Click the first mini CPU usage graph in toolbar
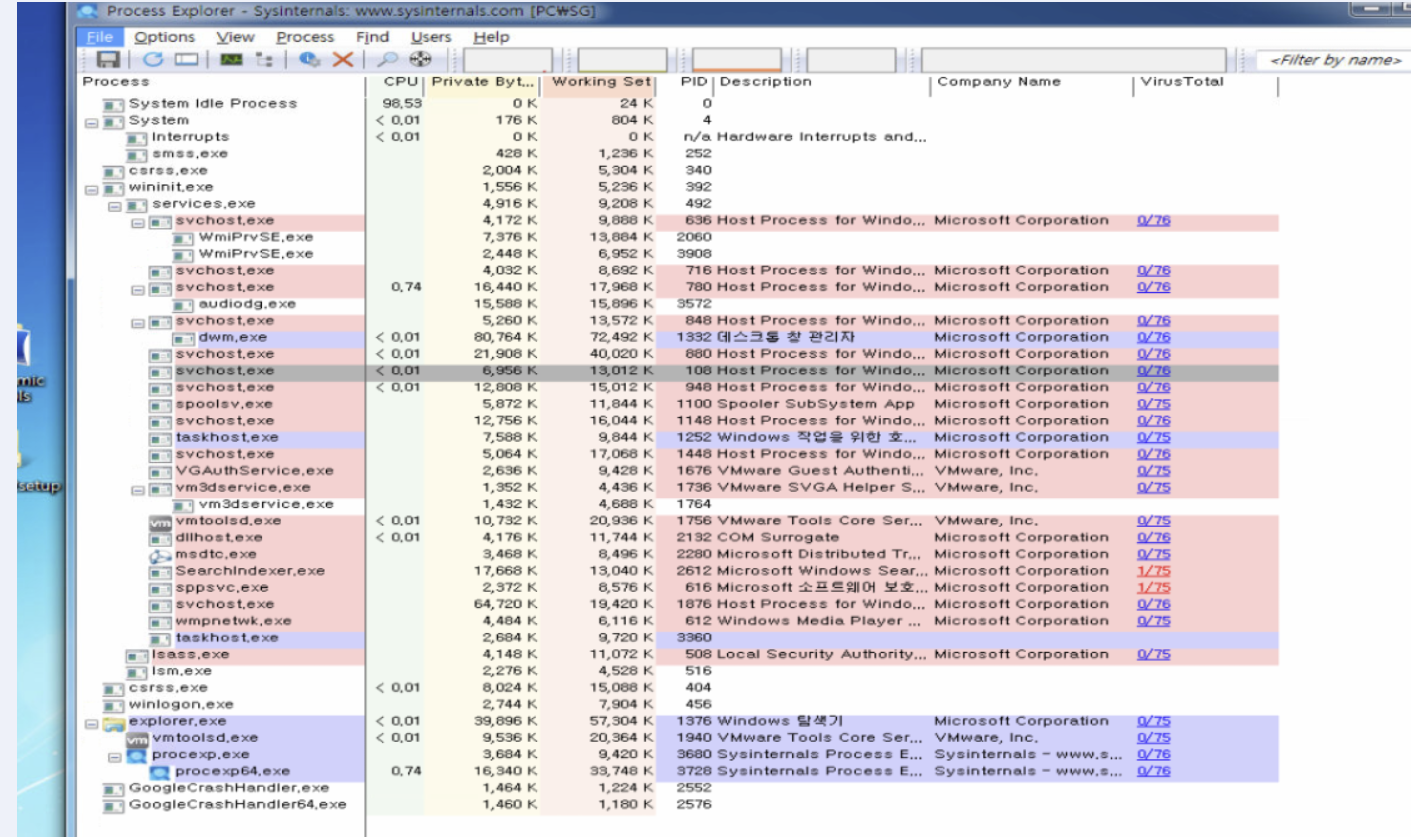1411x837 pixels. click(508, 60)
